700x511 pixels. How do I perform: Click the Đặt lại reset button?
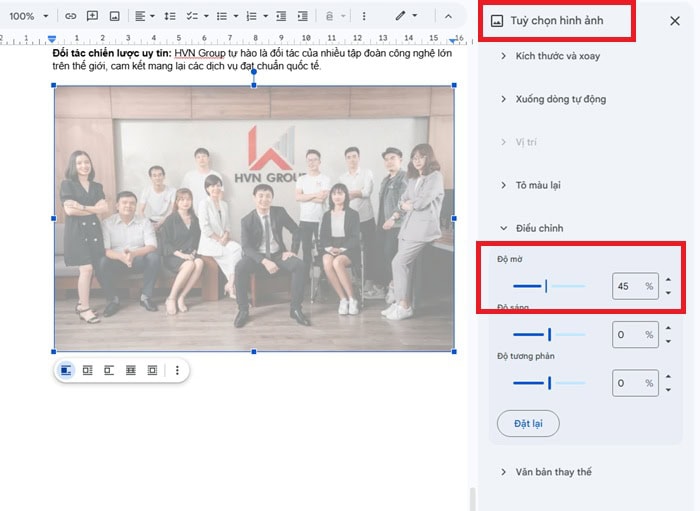[528, 424]
